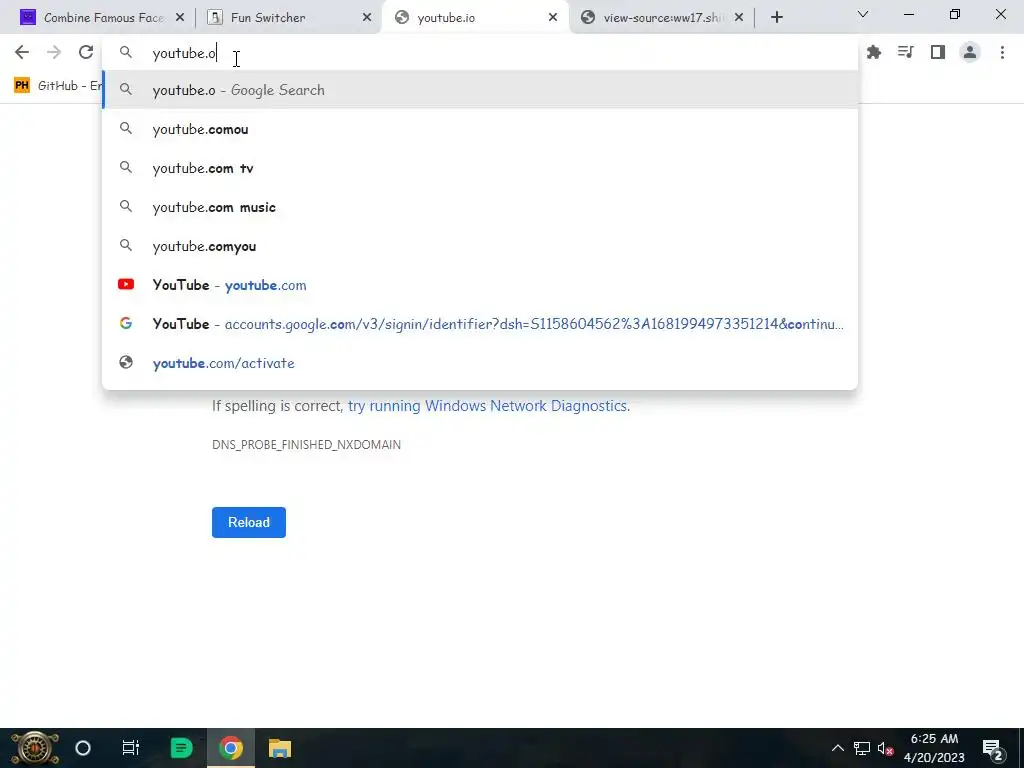Open the notification center icon
The image size is (1024, 768).
993,749
